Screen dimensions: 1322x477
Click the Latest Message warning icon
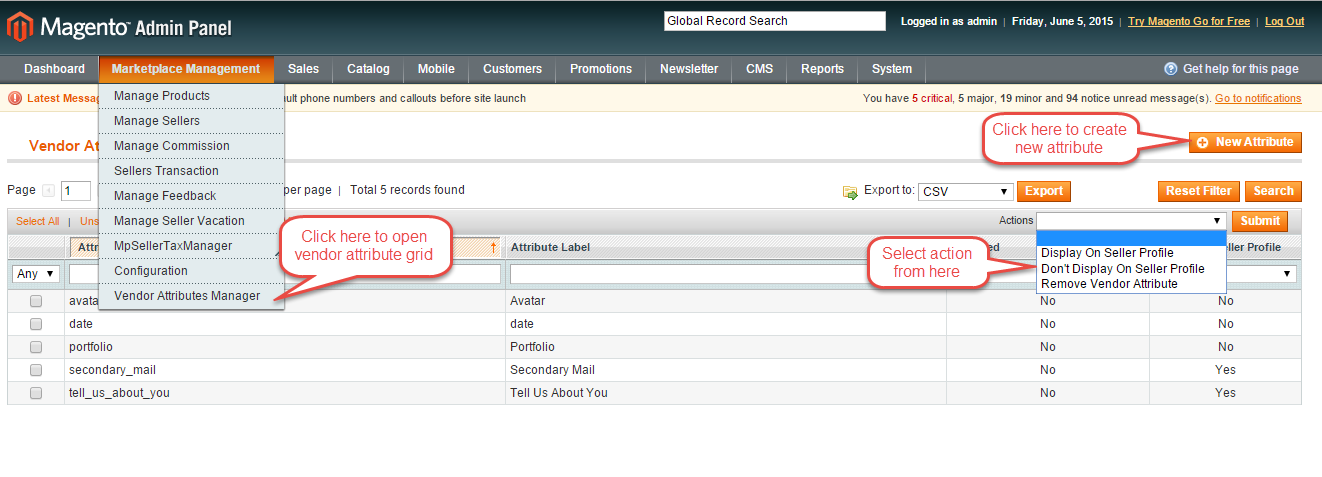15,98
